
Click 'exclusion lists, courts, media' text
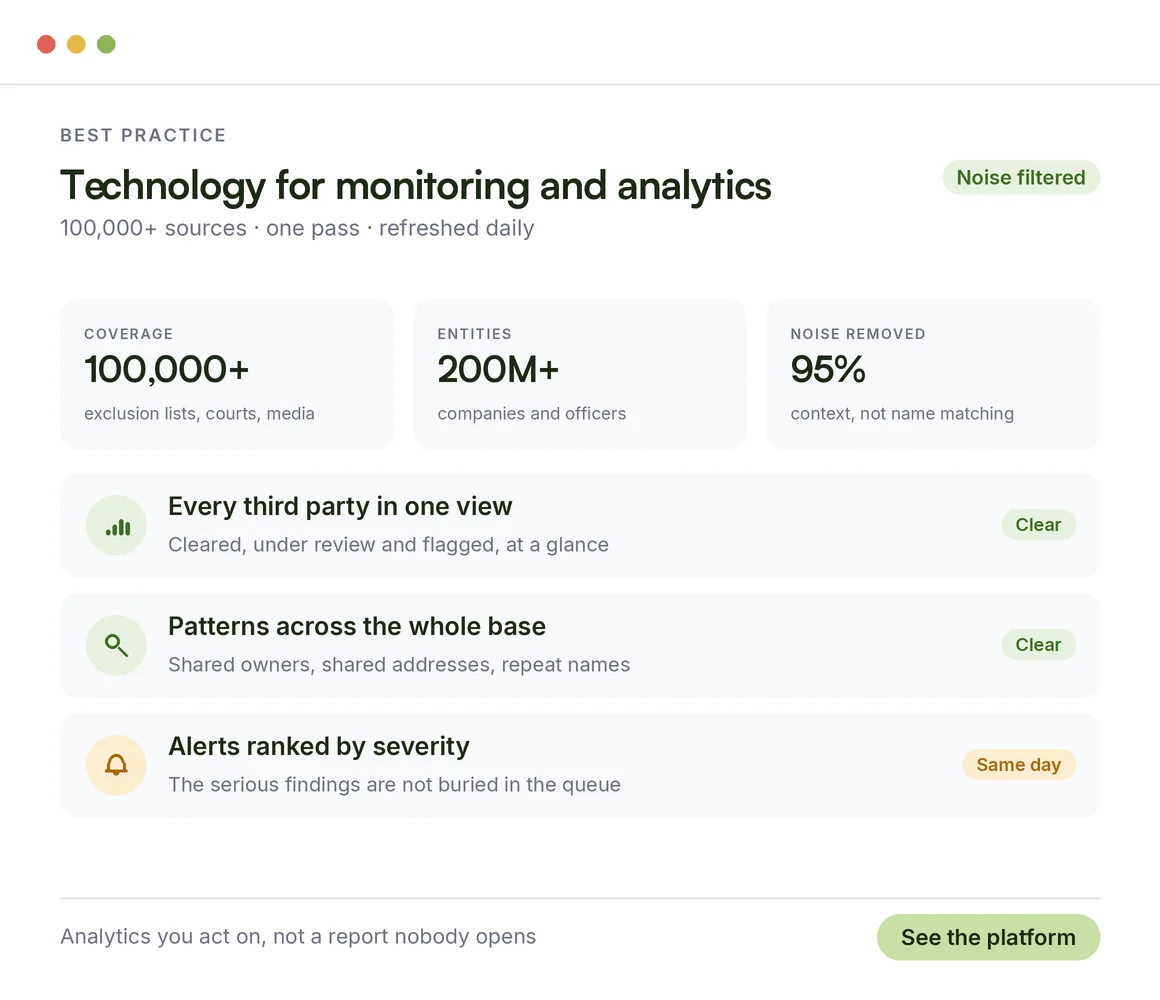[199, 413]
